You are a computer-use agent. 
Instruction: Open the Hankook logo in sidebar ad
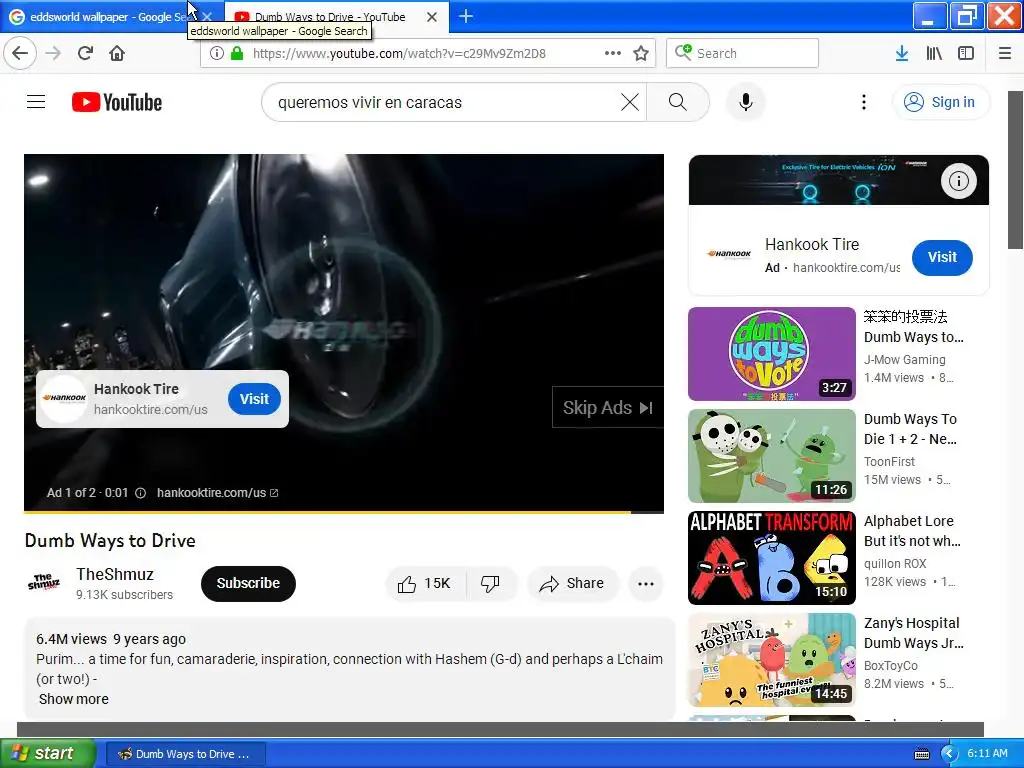(729, 254)
